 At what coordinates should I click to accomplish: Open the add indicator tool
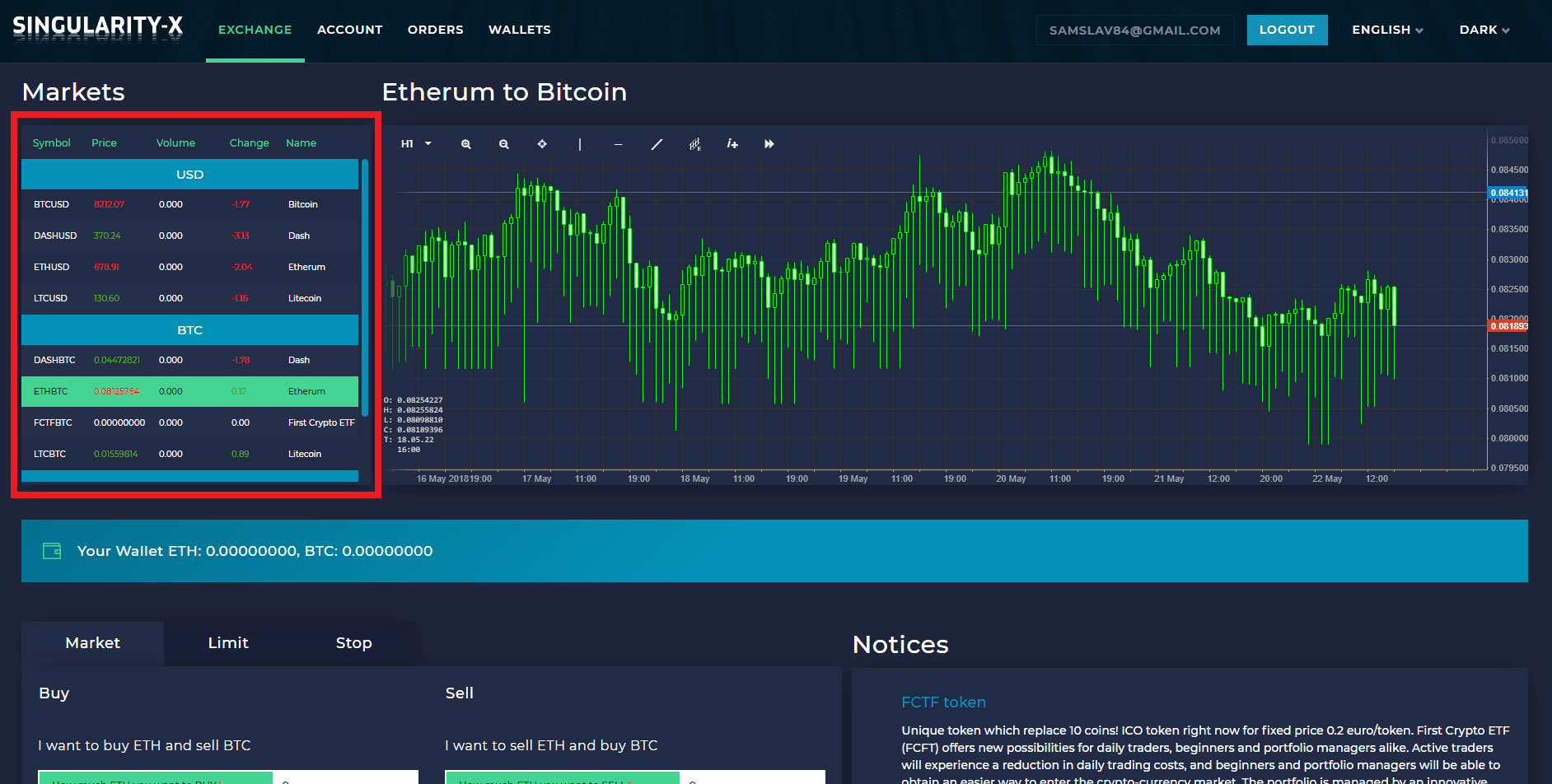pos(732,144)
